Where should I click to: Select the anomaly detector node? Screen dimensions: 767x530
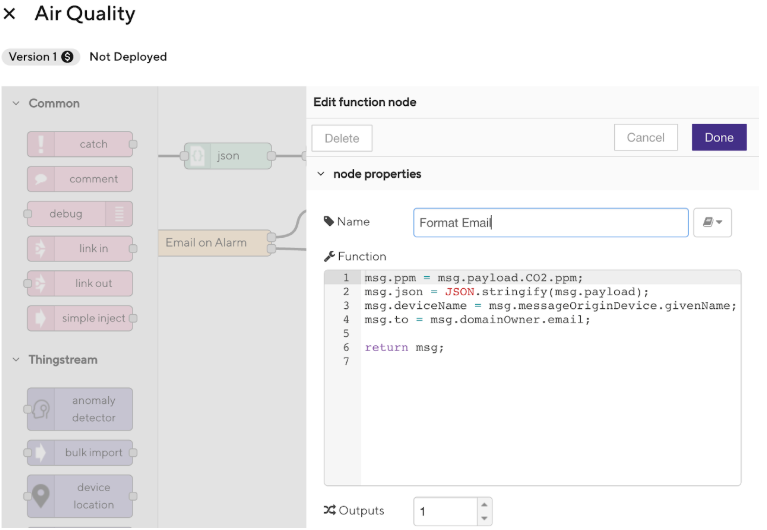pyautogui.click(x=80, y=409)
